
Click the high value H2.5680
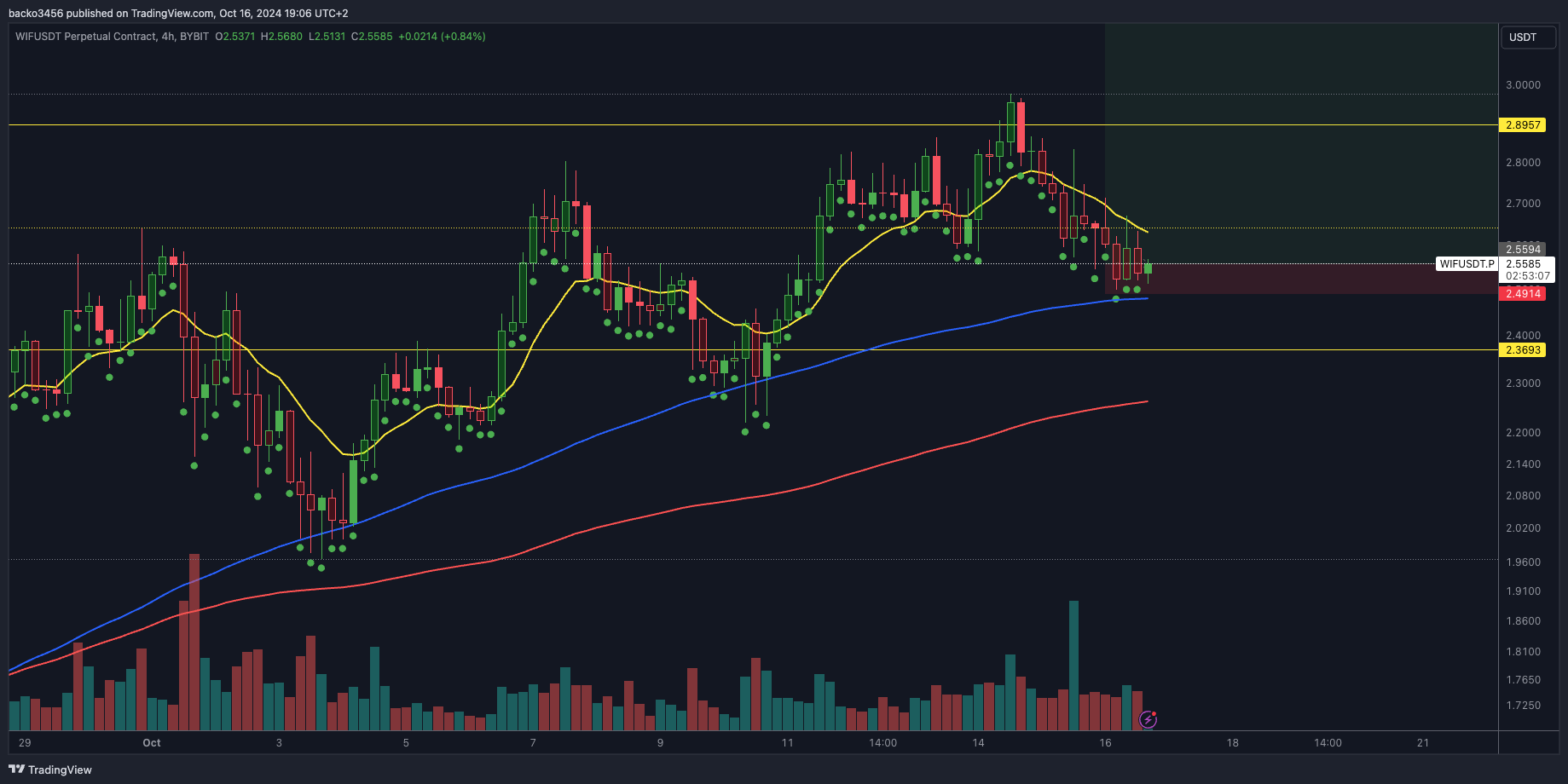281,37
